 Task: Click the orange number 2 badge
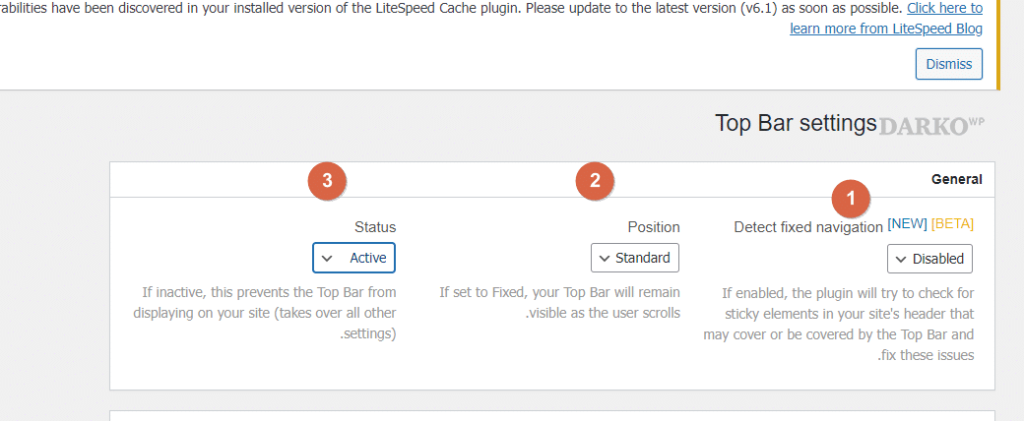(x=596, y=181)
